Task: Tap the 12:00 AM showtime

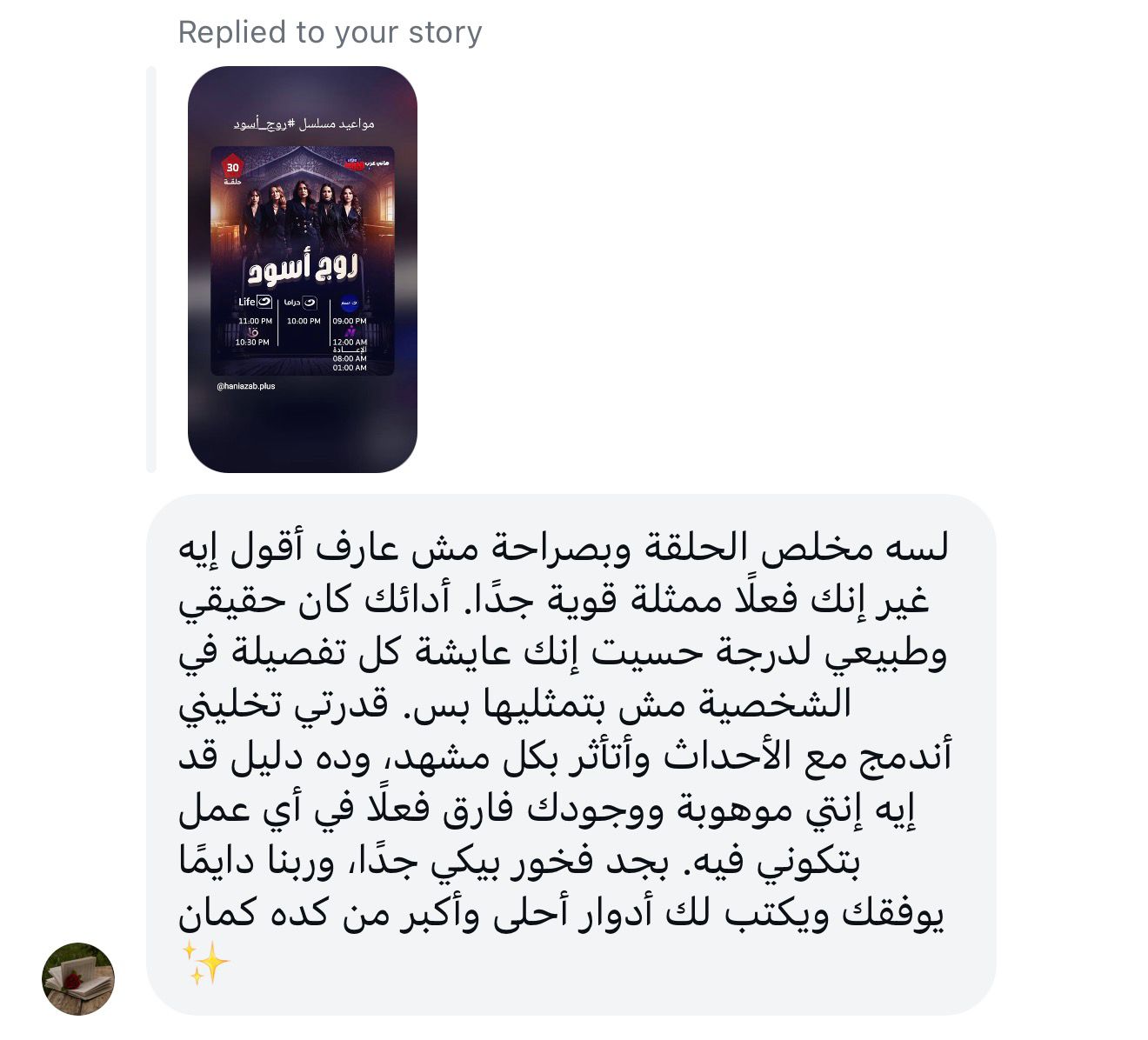Action: tap(350, 343)
